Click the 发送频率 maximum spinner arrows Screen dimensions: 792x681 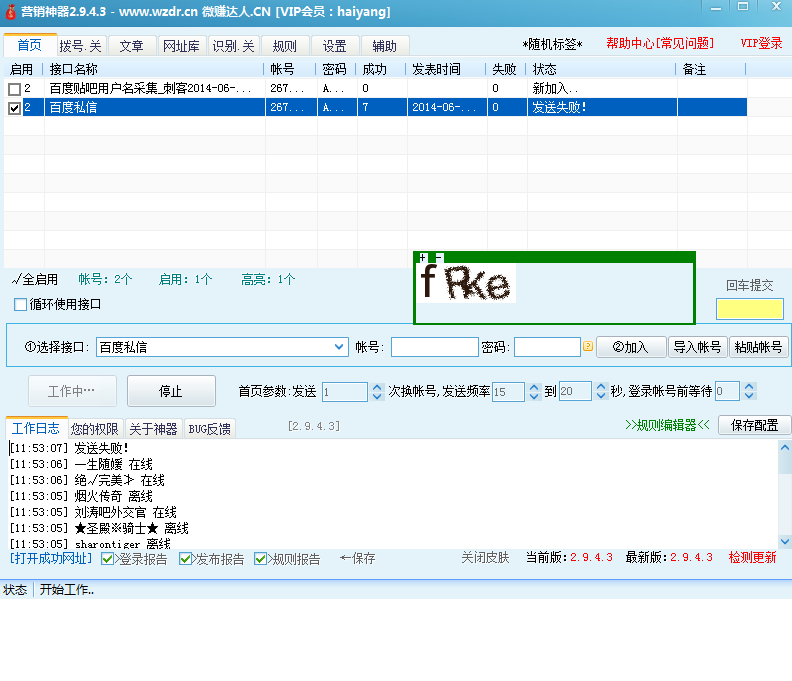601,391
